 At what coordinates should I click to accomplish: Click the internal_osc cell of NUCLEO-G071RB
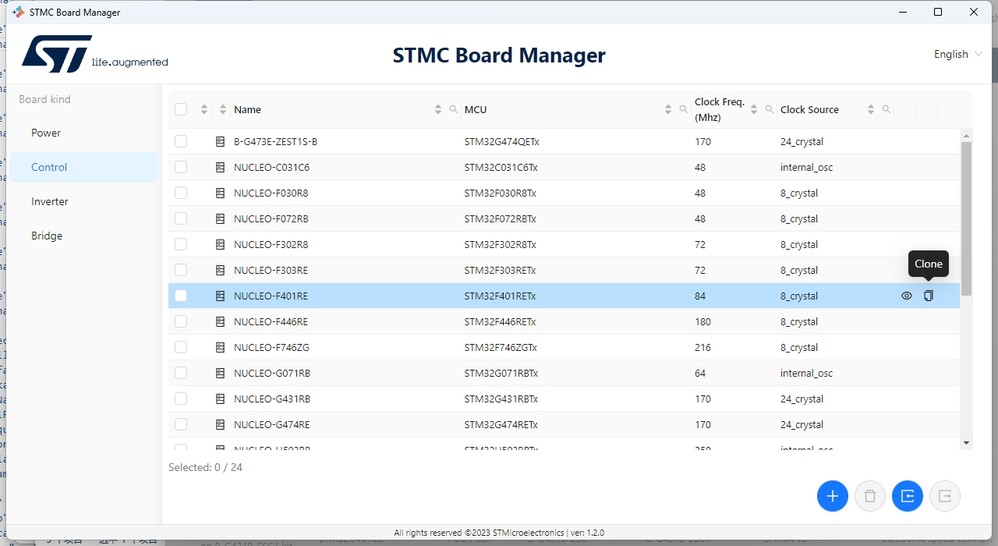point(806,374)
